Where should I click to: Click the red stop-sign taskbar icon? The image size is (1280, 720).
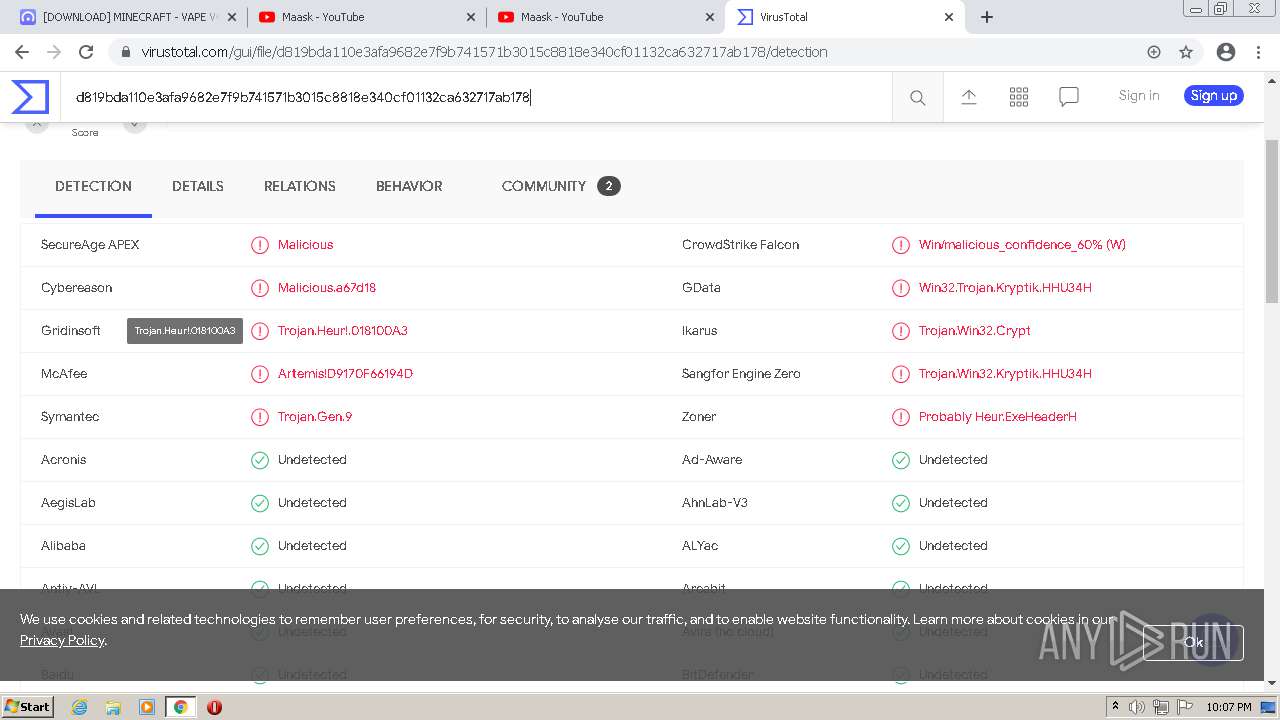(x=214, y=707)
